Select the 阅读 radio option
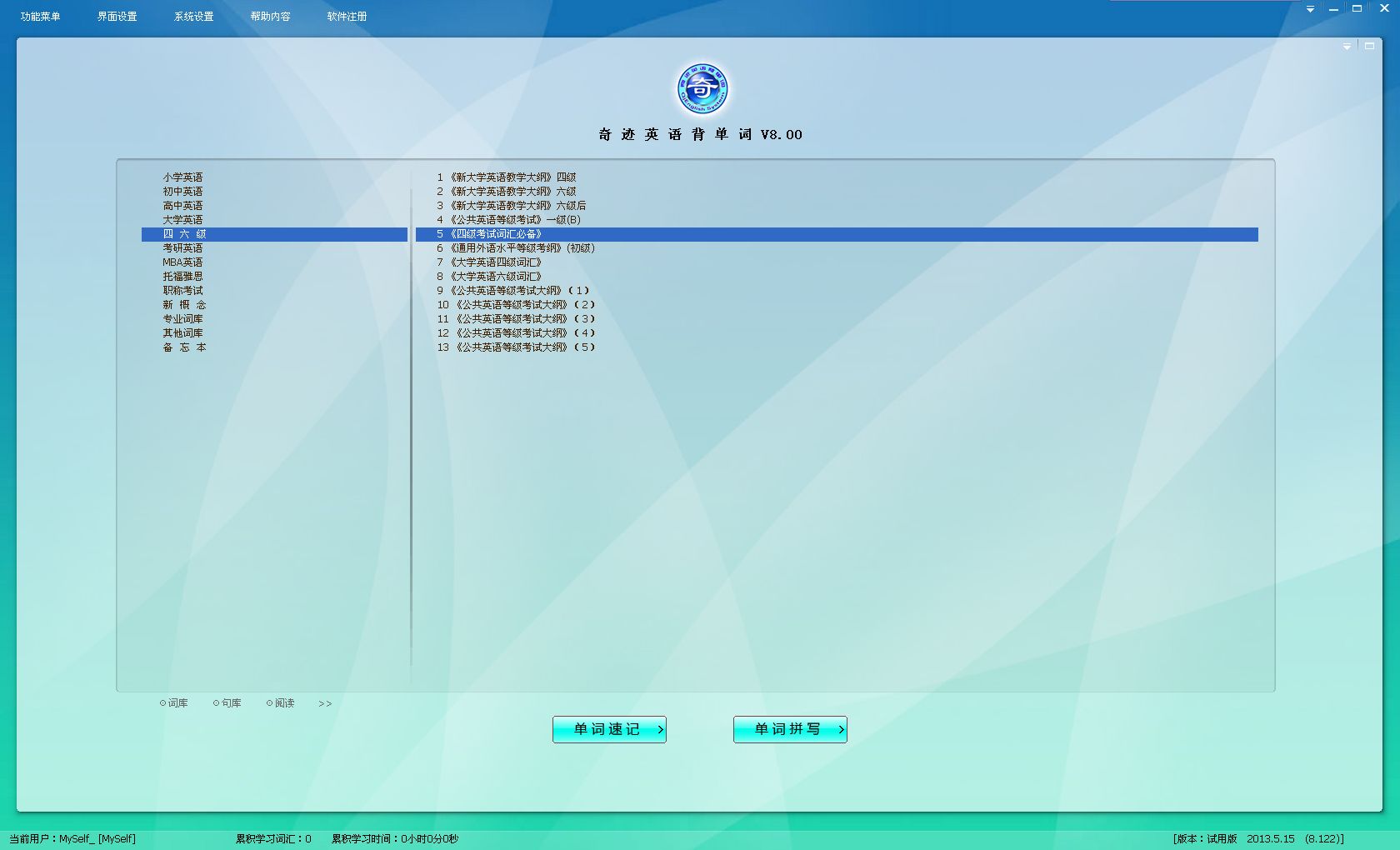1400x850 pixels. tap(281, 703)
